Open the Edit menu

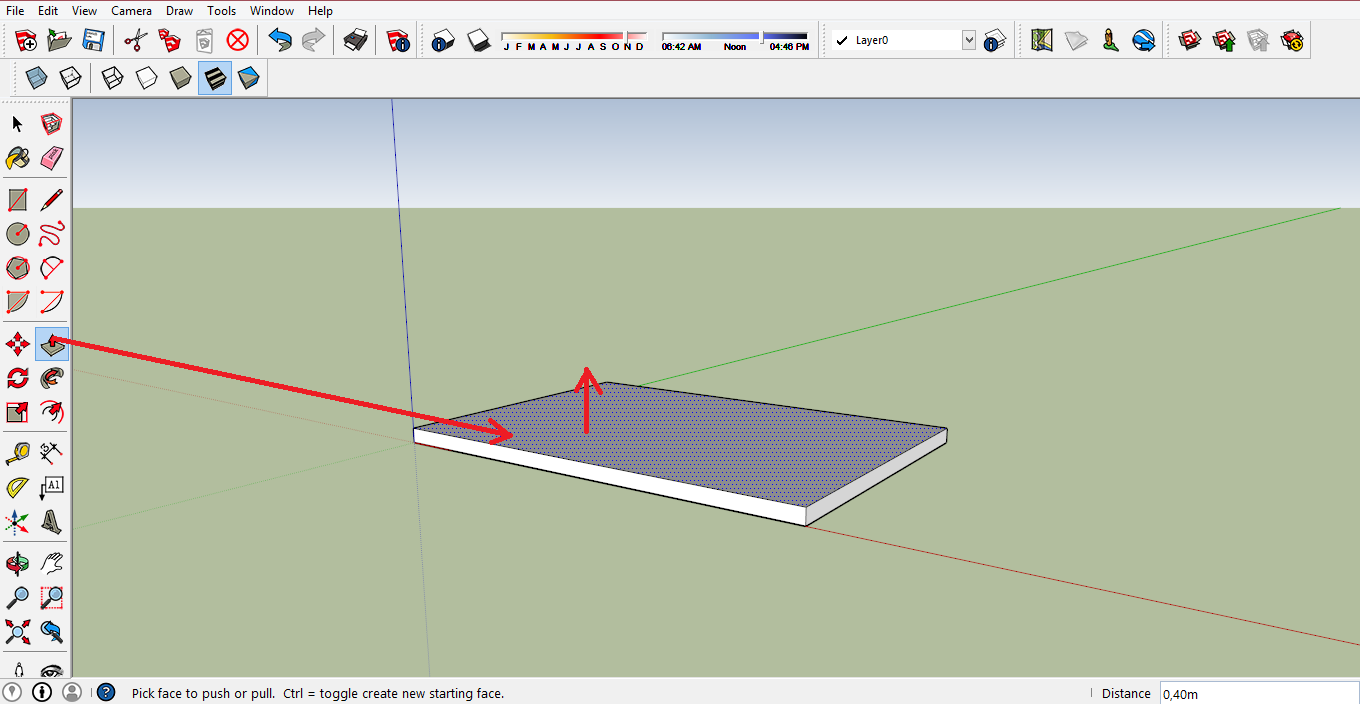click(x=48, y=10)
